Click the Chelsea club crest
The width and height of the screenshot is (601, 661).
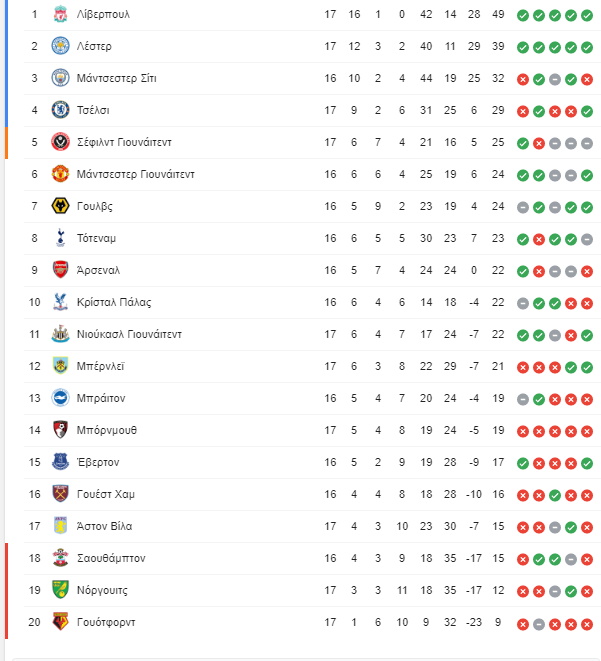click(60, 110)
